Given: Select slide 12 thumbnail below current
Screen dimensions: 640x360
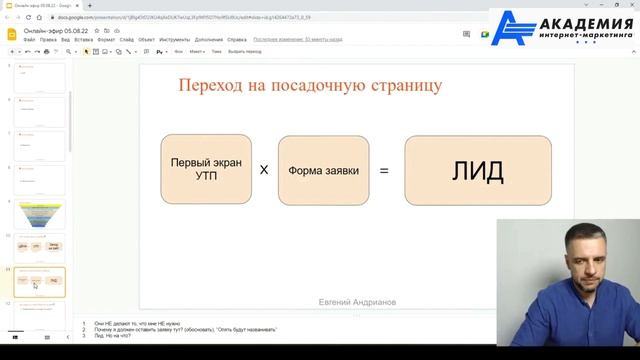Looking at the screenshot, I should pos(40,316).
